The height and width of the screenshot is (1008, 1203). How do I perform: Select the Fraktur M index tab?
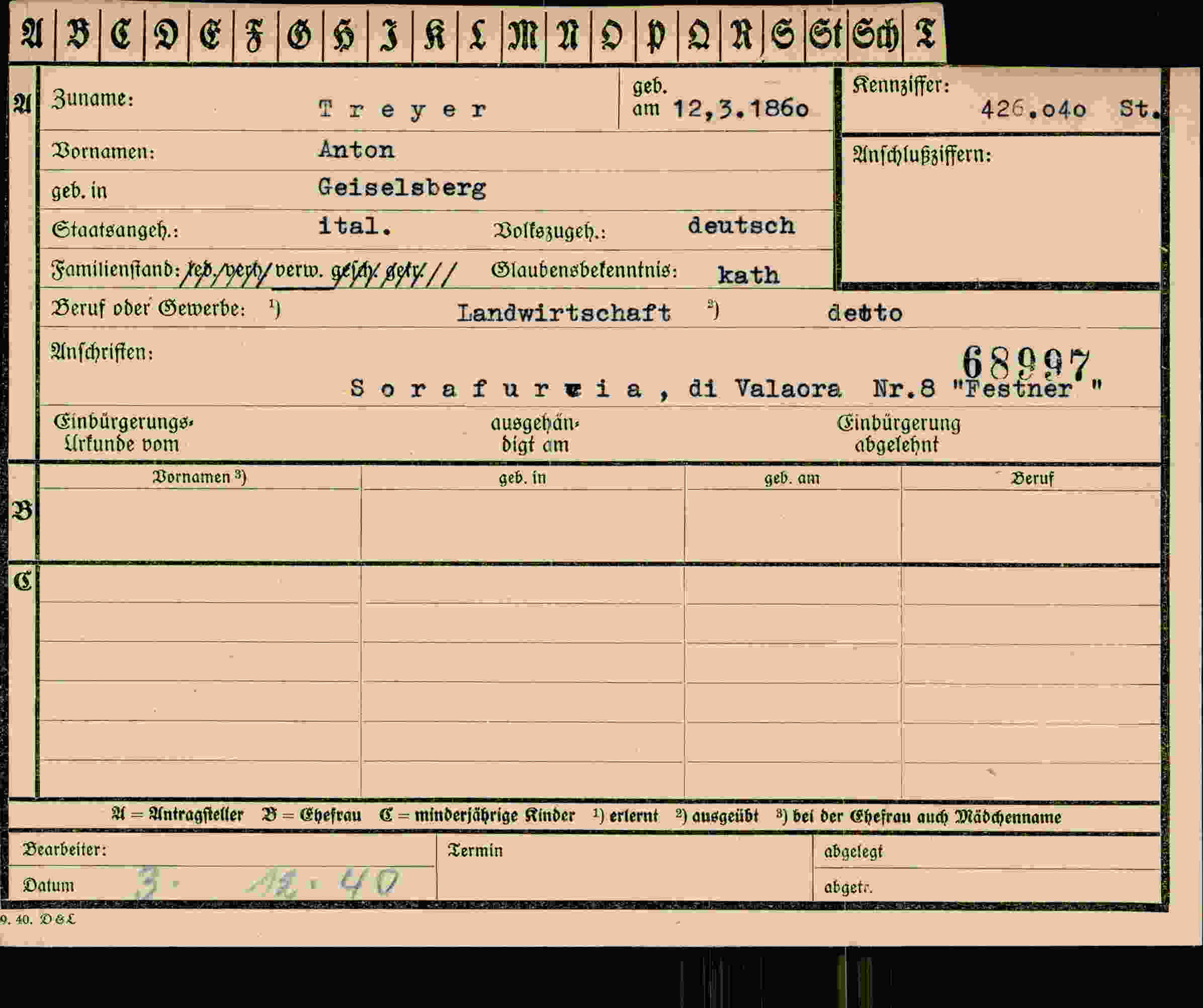coord(524,34)
